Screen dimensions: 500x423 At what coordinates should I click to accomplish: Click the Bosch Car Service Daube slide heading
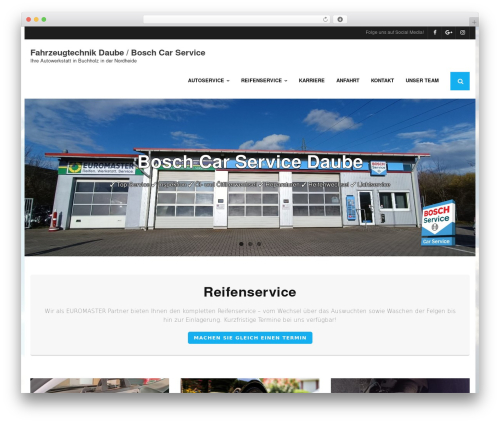point(250,162)
